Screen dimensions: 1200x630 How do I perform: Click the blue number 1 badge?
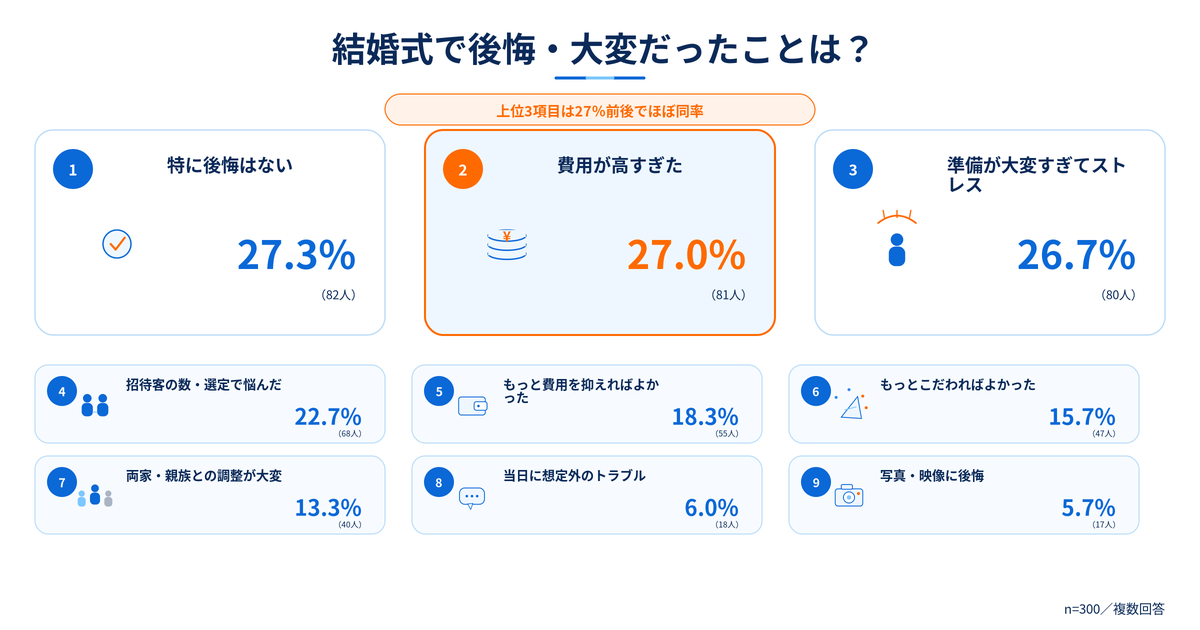pyautogui.click(x=72, y=170)
